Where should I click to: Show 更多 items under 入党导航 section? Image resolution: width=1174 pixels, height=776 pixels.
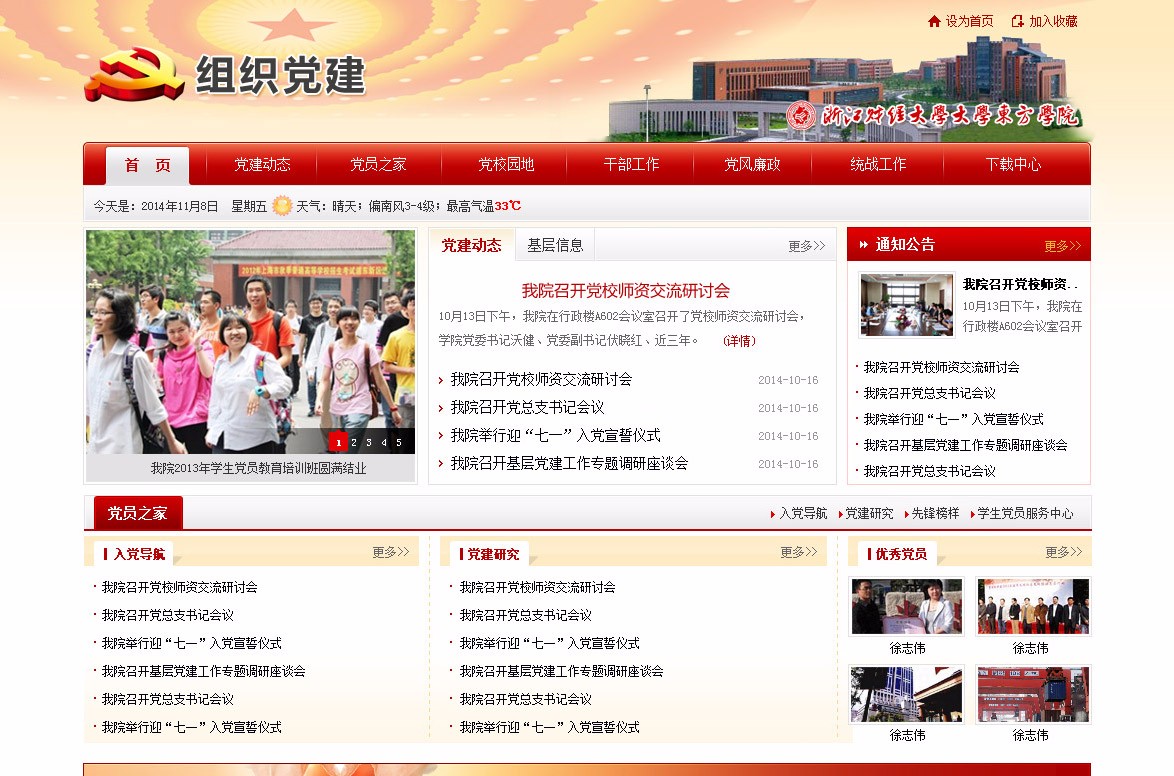pyautogui.click(x=391, y=552)
